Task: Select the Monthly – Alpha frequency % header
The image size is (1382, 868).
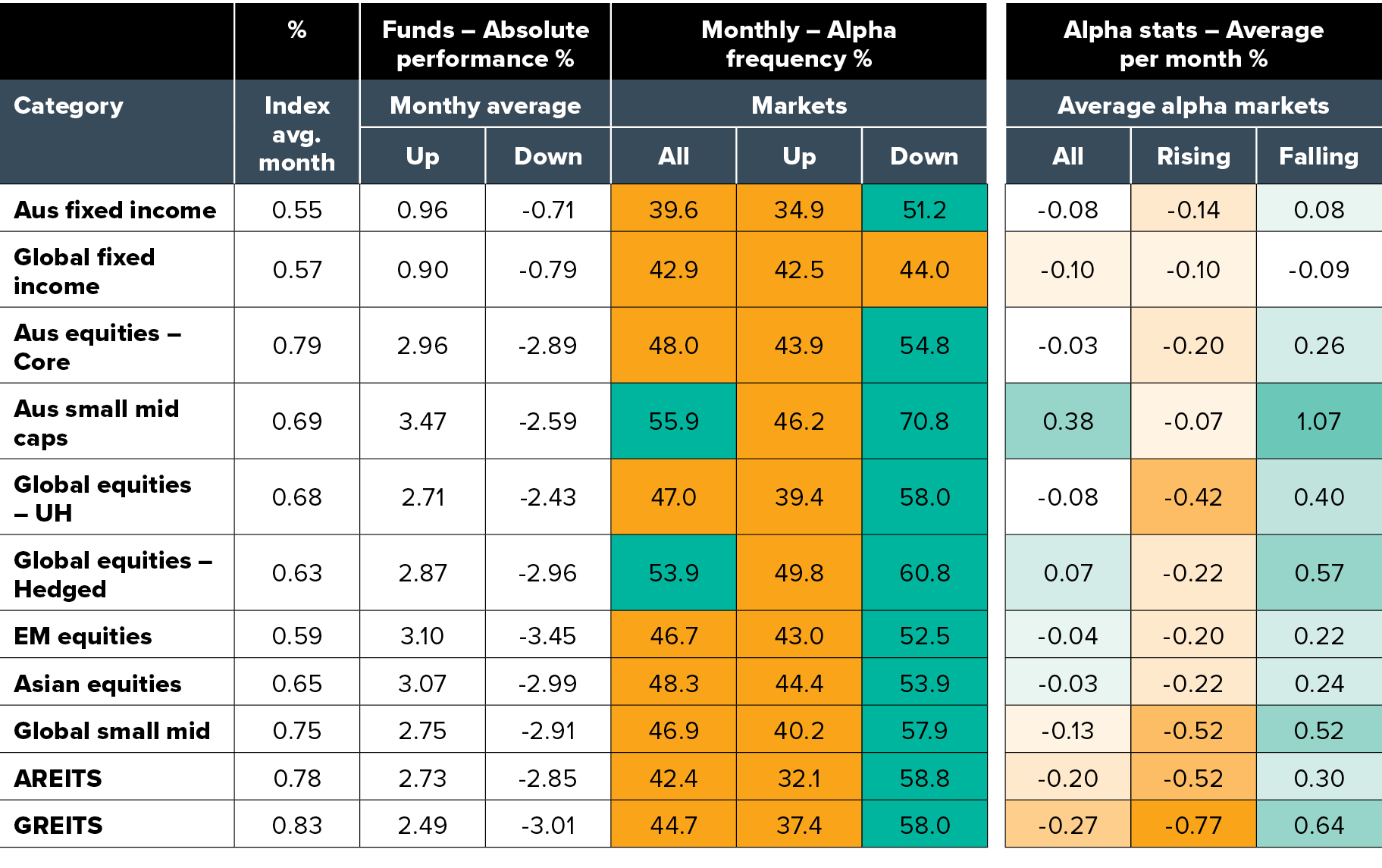Action: point(799,43)
